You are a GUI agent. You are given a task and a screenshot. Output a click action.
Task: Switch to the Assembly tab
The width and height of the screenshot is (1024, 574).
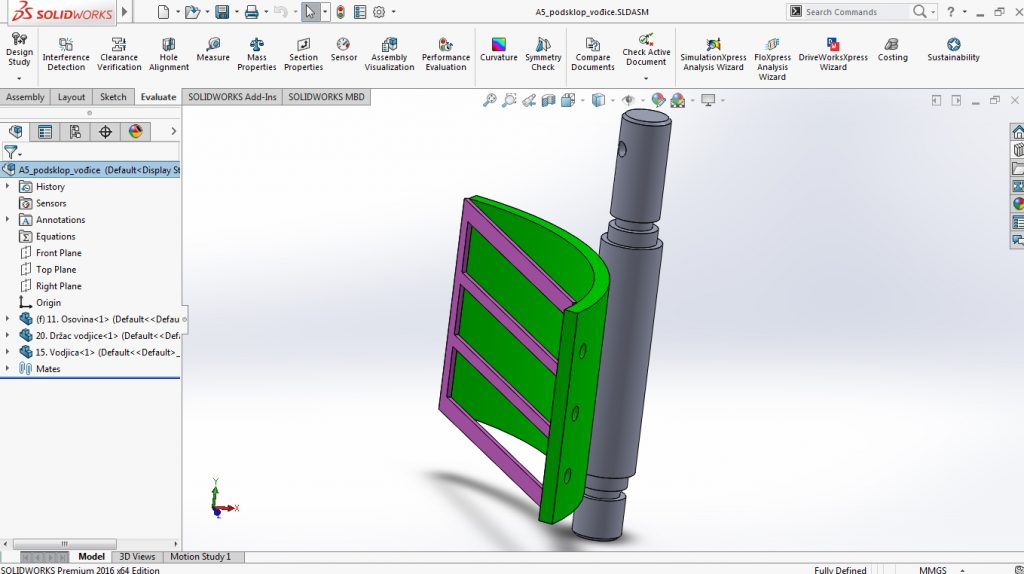pos(25,97)
